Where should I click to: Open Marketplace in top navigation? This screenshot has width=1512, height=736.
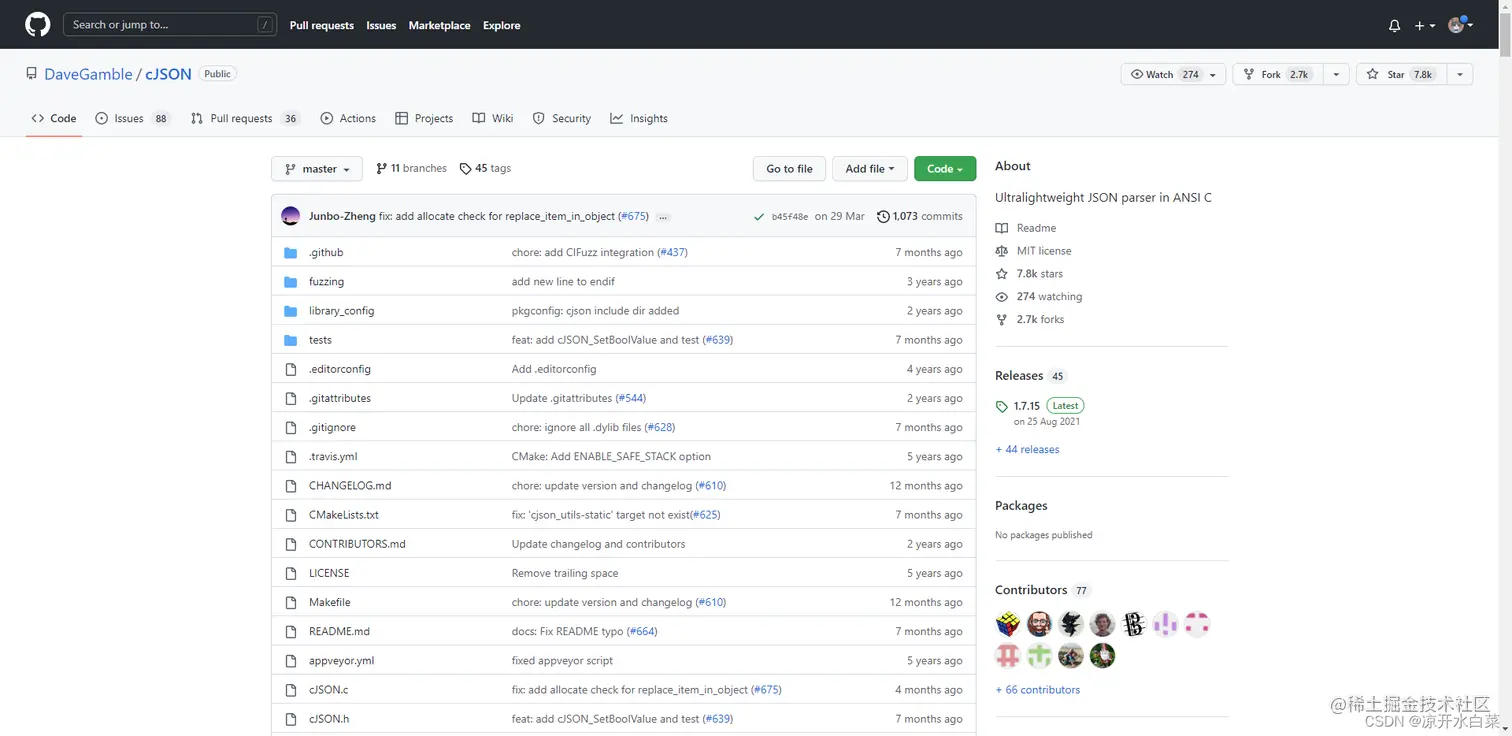point(439,25)
